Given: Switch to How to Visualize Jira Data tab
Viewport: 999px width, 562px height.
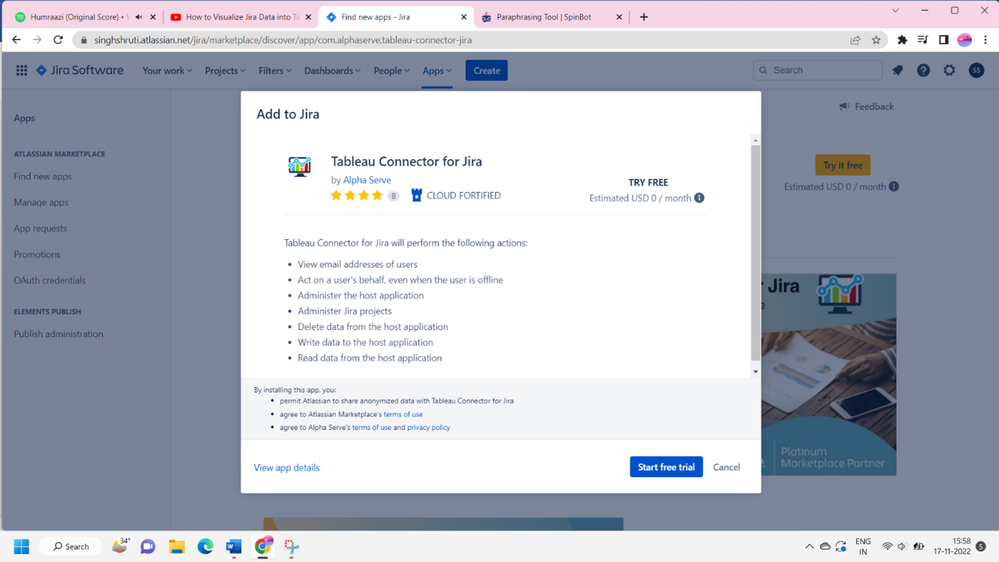Looking at the screenshot, I should coord(242,17).
